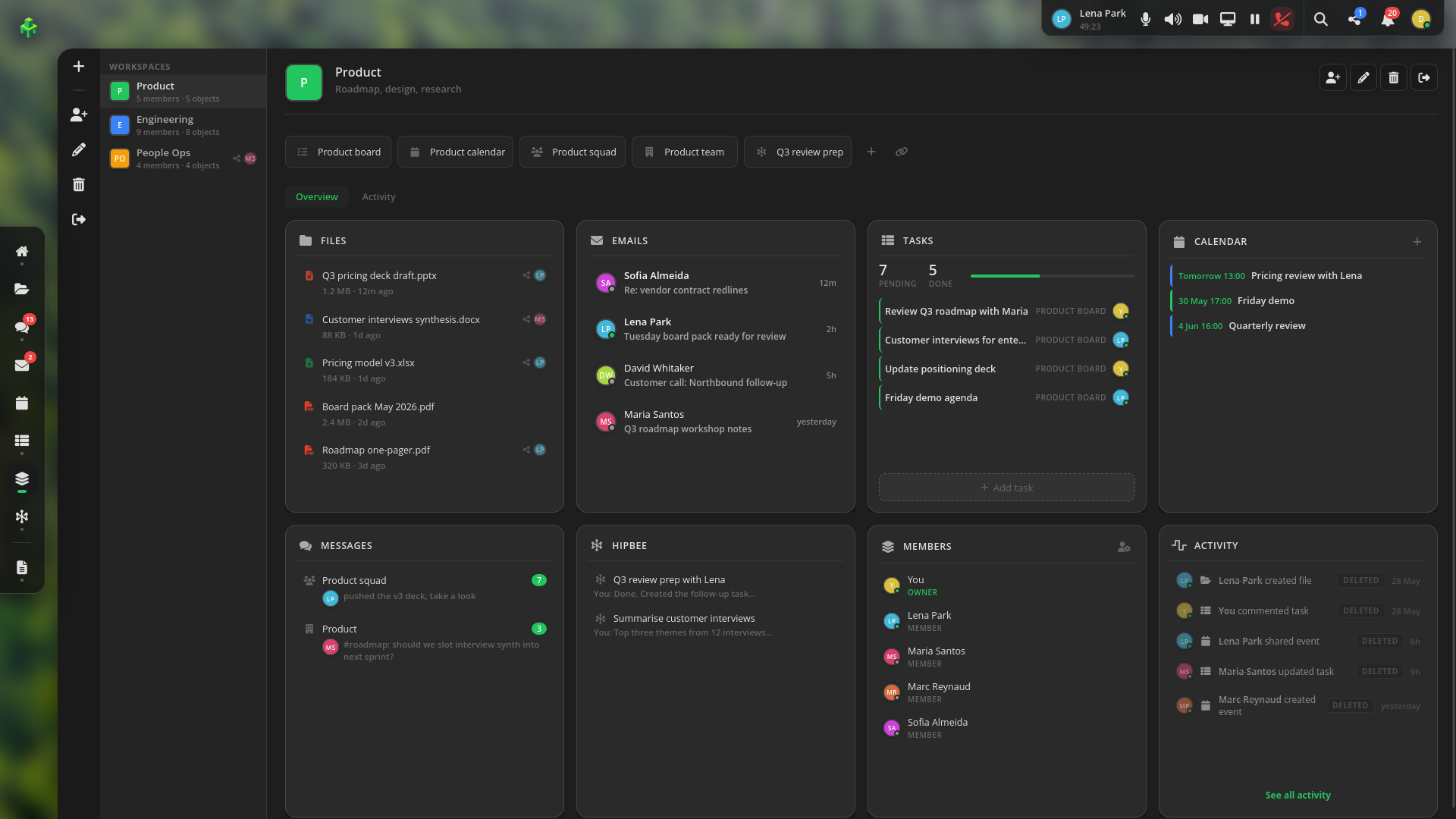Open manage members icon in Members card
The height and width of the screenshot is (819, 1456).
pos(1124,547)
